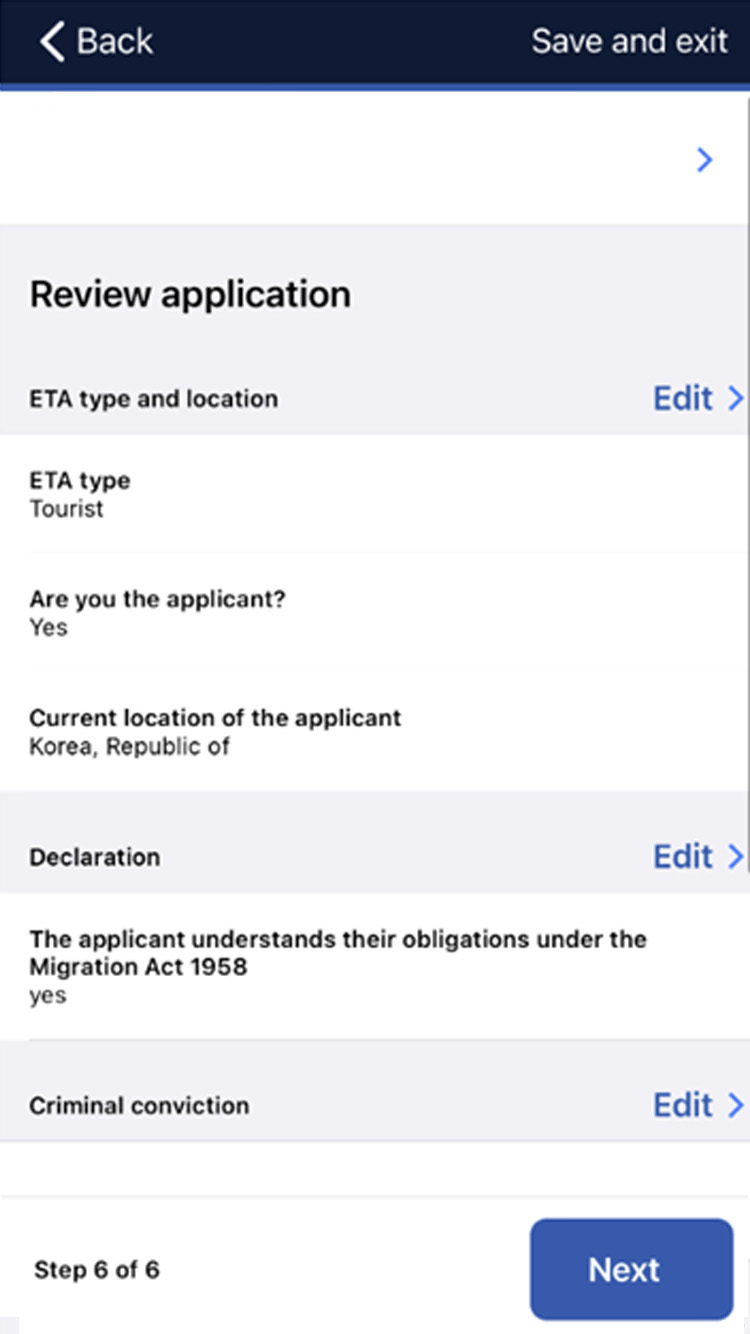The image size is (750, 1334).
Task: Select the ETA type label
Action: (80, 481)
